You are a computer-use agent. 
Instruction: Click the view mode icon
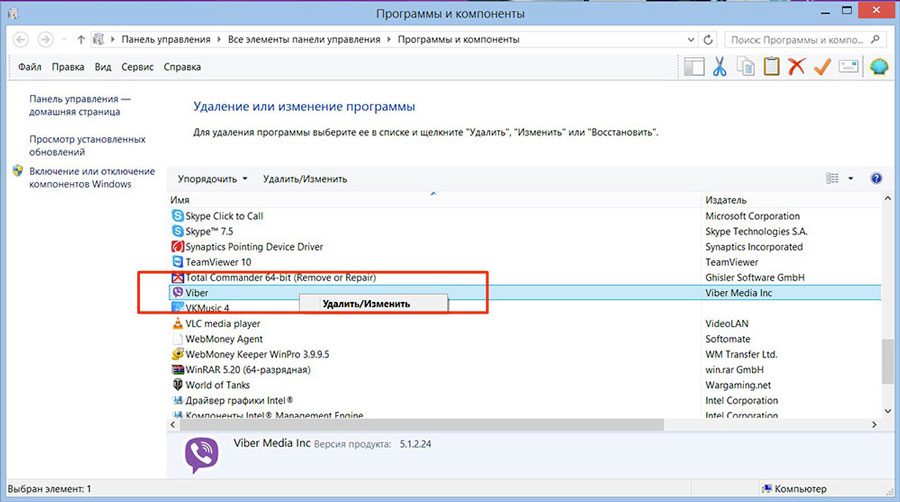832,178
